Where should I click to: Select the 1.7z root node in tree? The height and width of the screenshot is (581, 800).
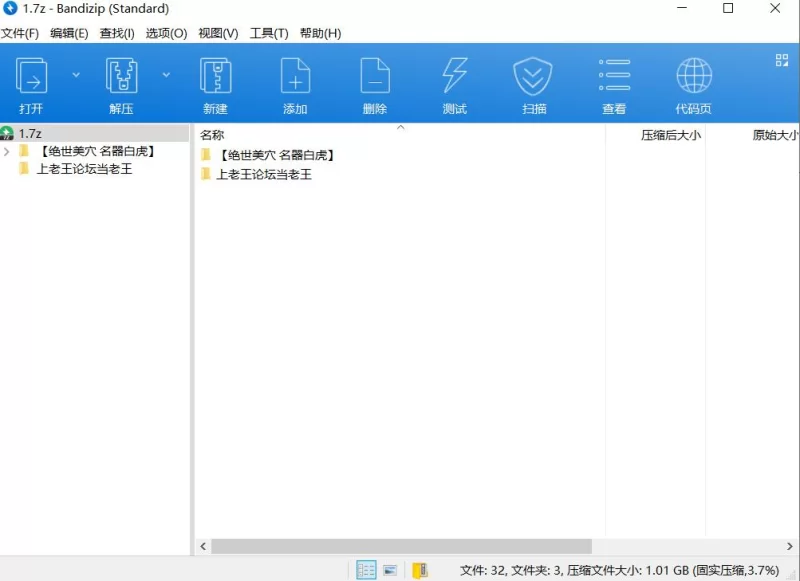click(94, 134)
